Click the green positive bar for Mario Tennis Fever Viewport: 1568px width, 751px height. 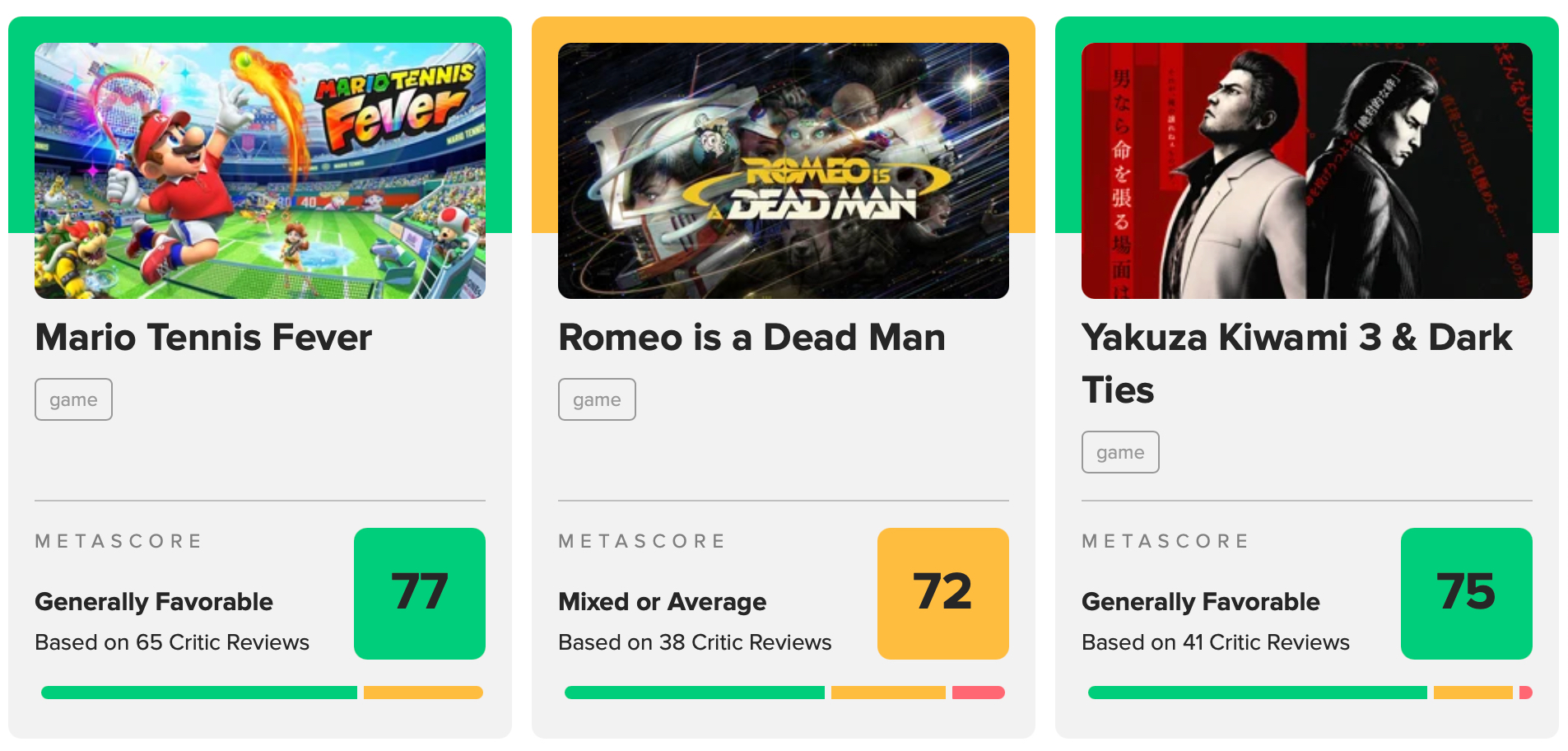pyautogui.click(x=199, y=693)
